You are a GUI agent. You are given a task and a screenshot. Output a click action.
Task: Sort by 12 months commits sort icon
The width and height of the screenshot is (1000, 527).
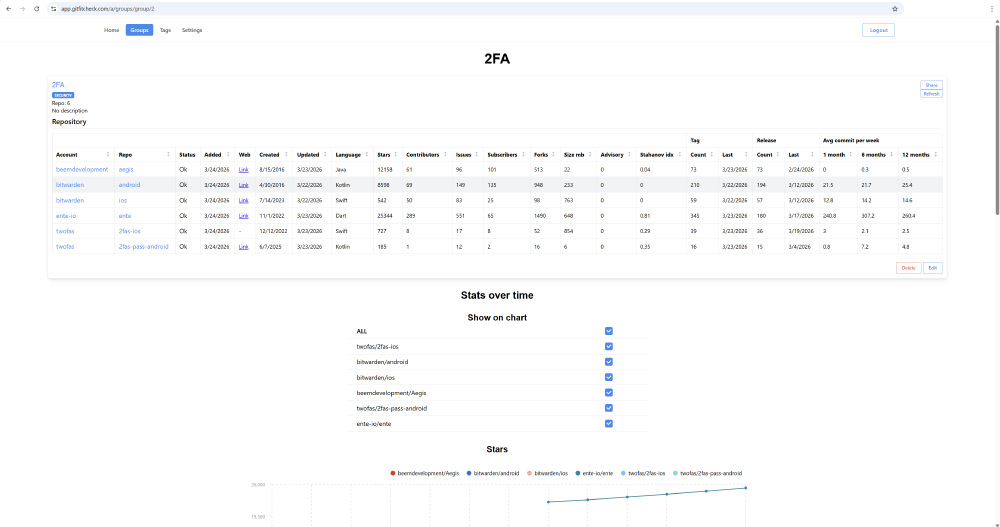coord(936,154)
